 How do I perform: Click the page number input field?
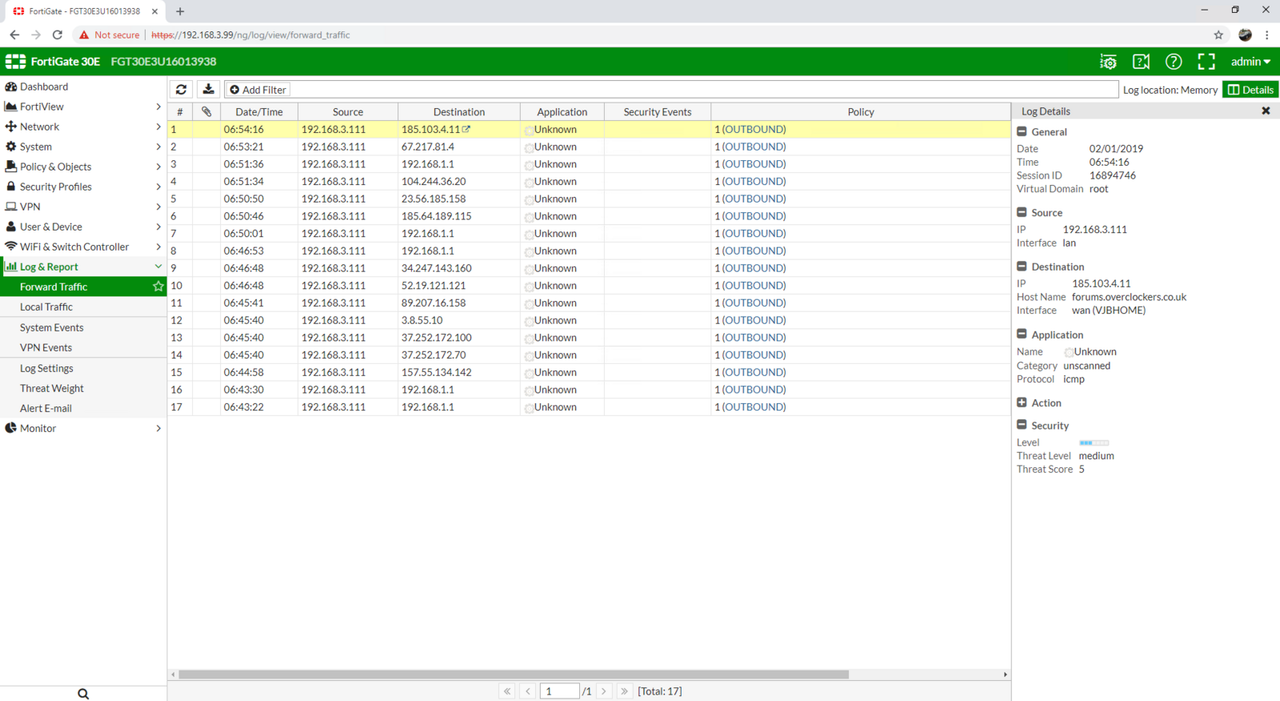click(559, 691)
